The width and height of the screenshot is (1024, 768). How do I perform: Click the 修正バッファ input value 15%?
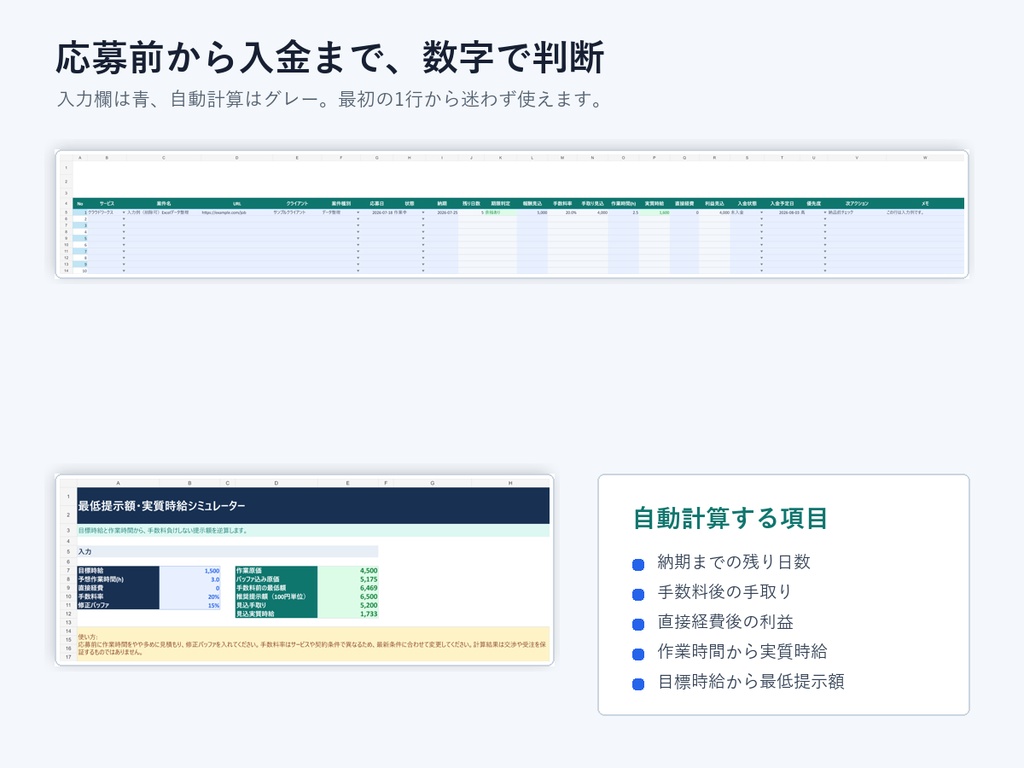pos(189,605)
